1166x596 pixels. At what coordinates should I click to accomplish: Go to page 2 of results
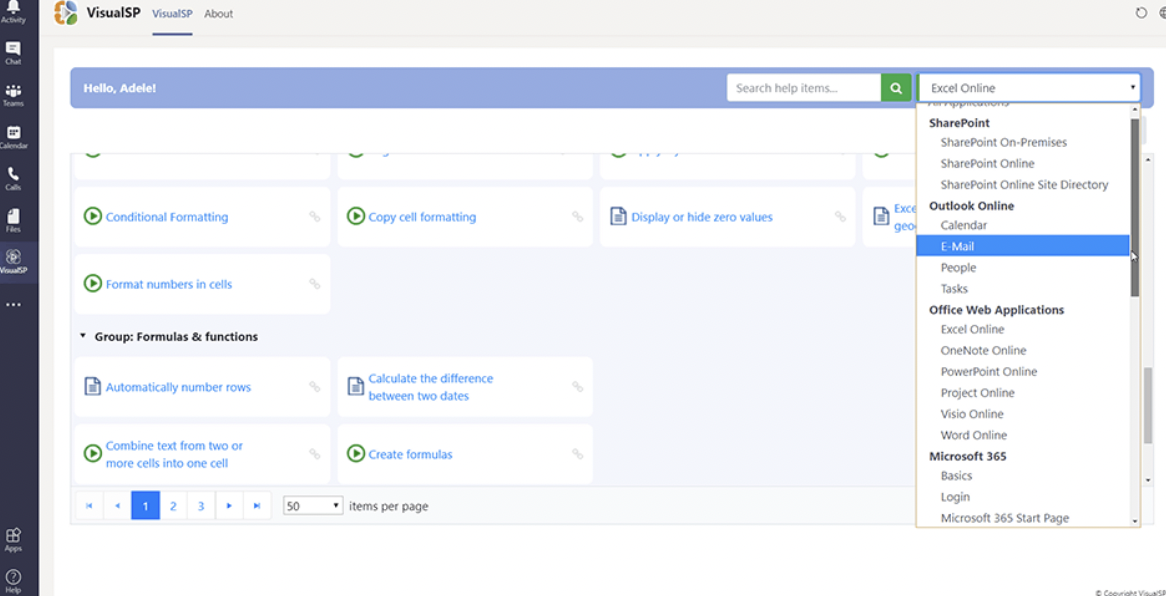[x=173, y=506]
